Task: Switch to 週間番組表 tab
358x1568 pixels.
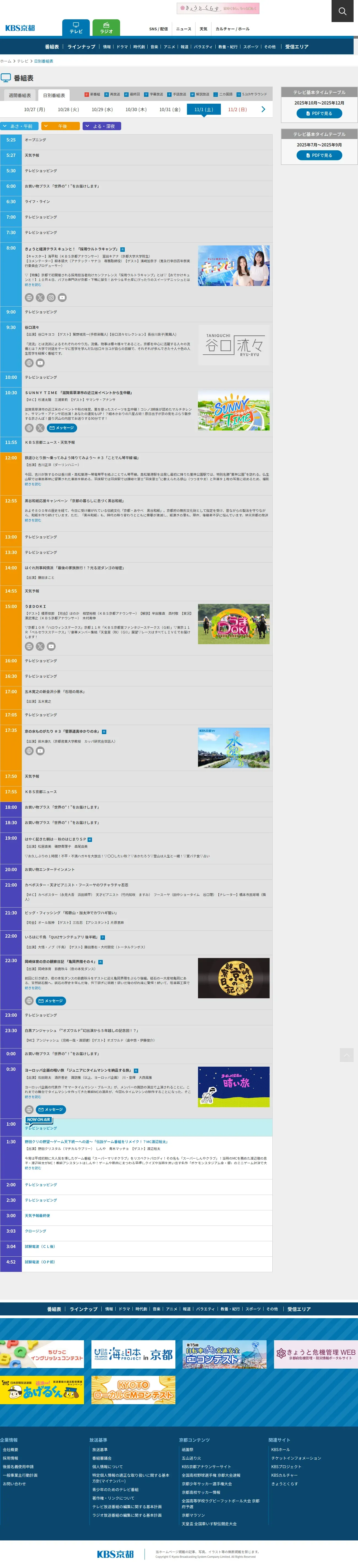Action: [x=20, y=96]
